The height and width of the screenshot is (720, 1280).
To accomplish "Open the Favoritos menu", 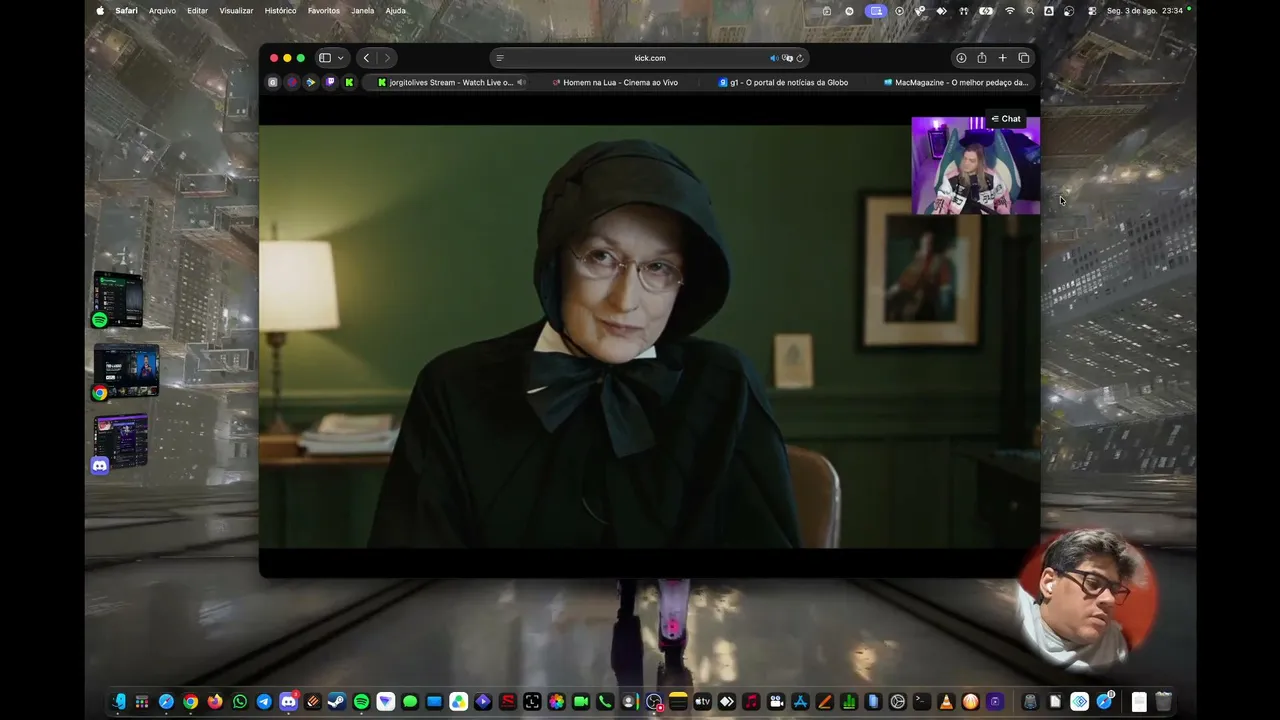I will 324,11.
